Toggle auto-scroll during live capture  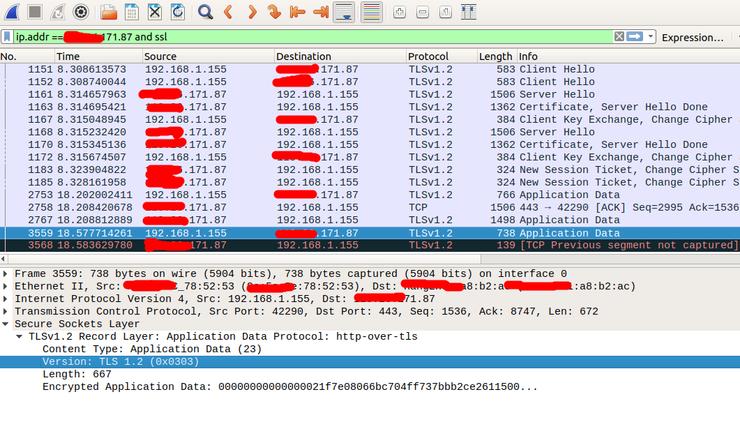pos(345,13)
